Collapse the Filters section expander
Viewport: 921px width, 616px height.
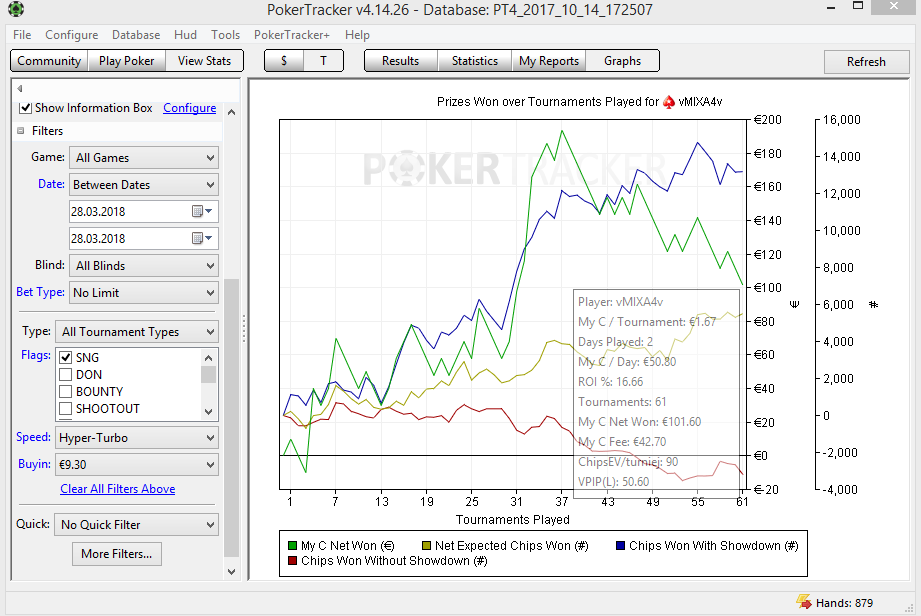(21, 131)
